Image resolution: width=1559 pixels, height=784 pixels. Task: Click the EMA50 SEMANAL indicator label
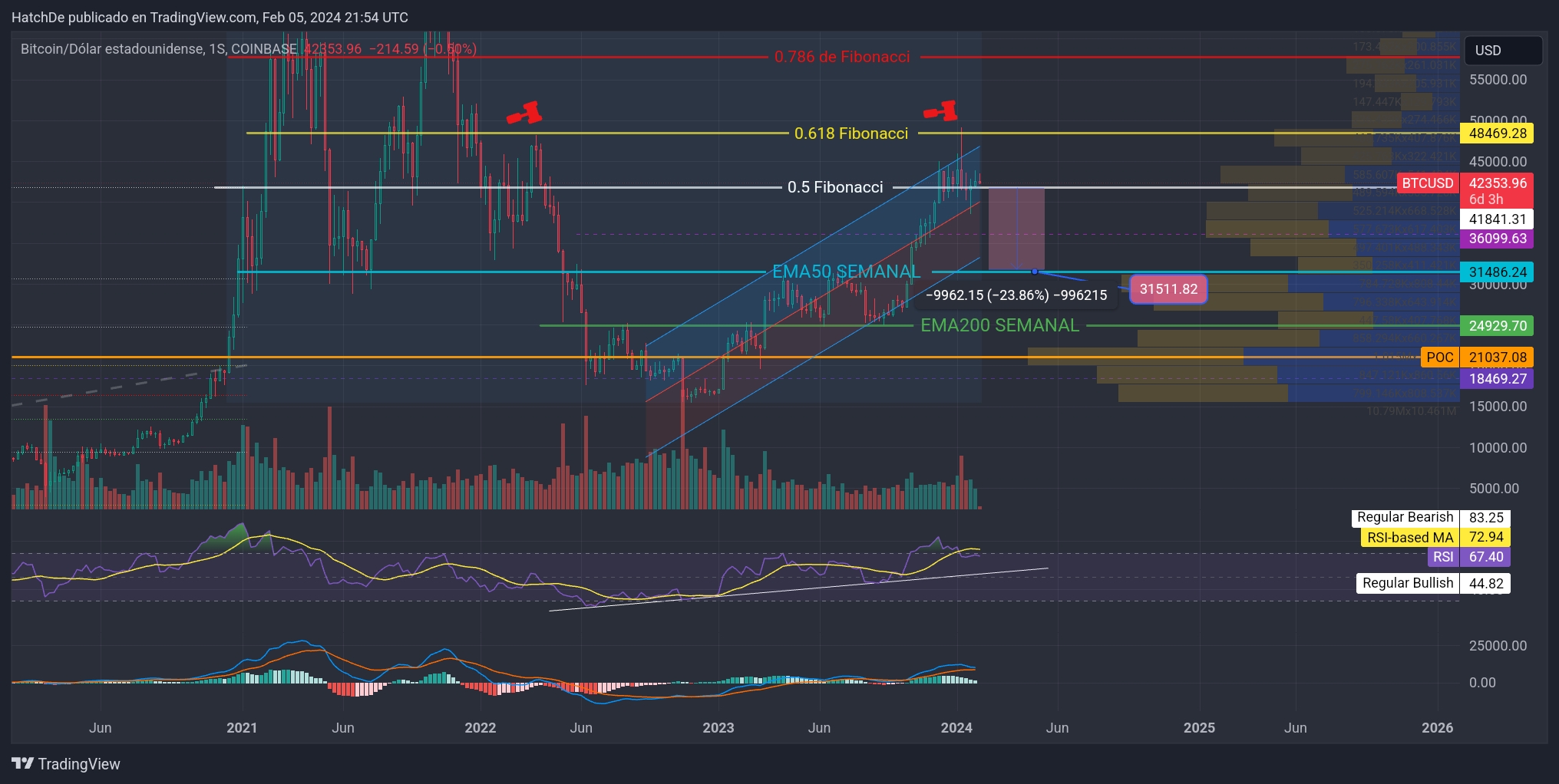845,271
